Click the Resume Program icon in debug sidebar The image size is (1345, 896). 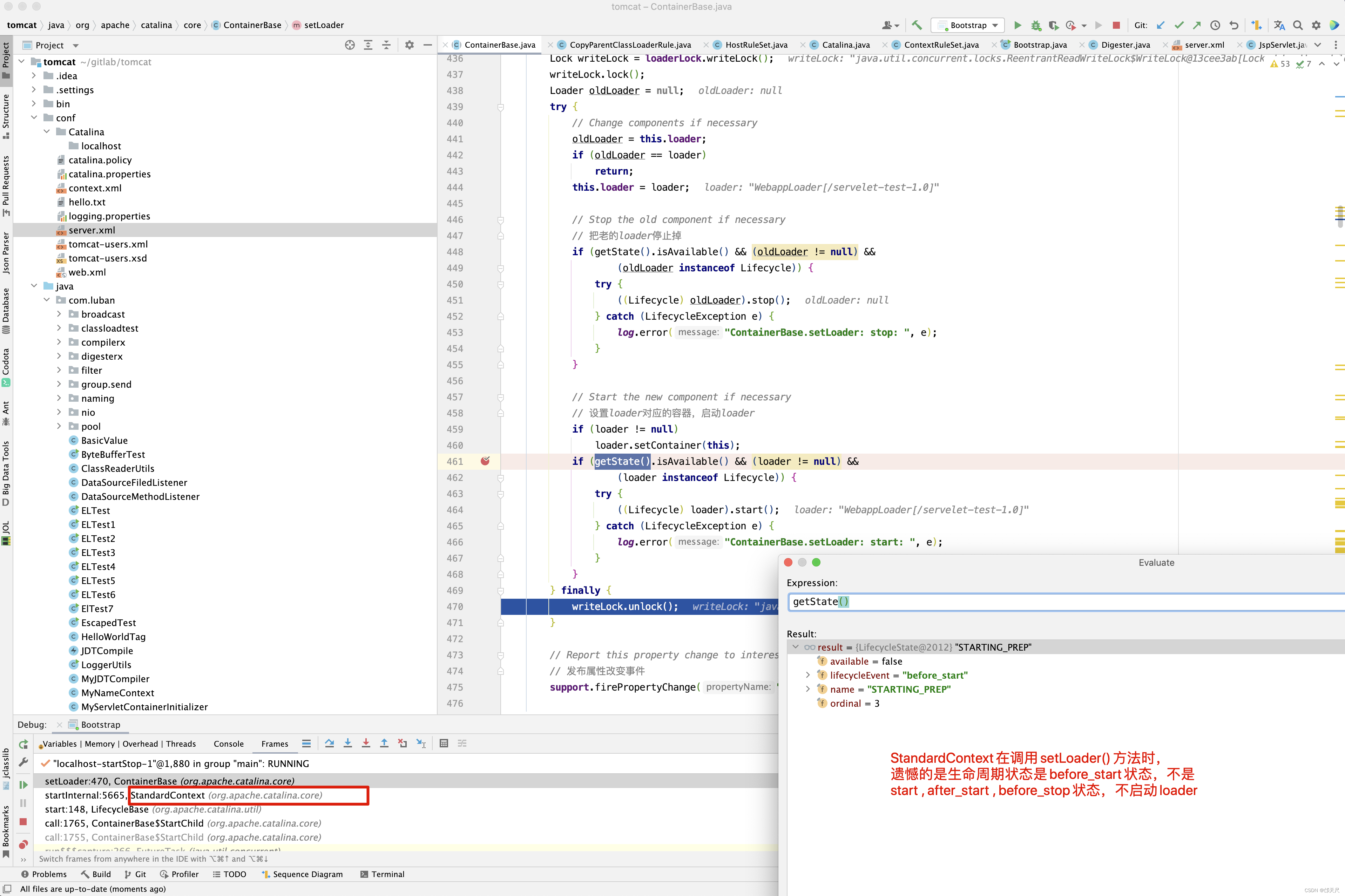(23, 785)
